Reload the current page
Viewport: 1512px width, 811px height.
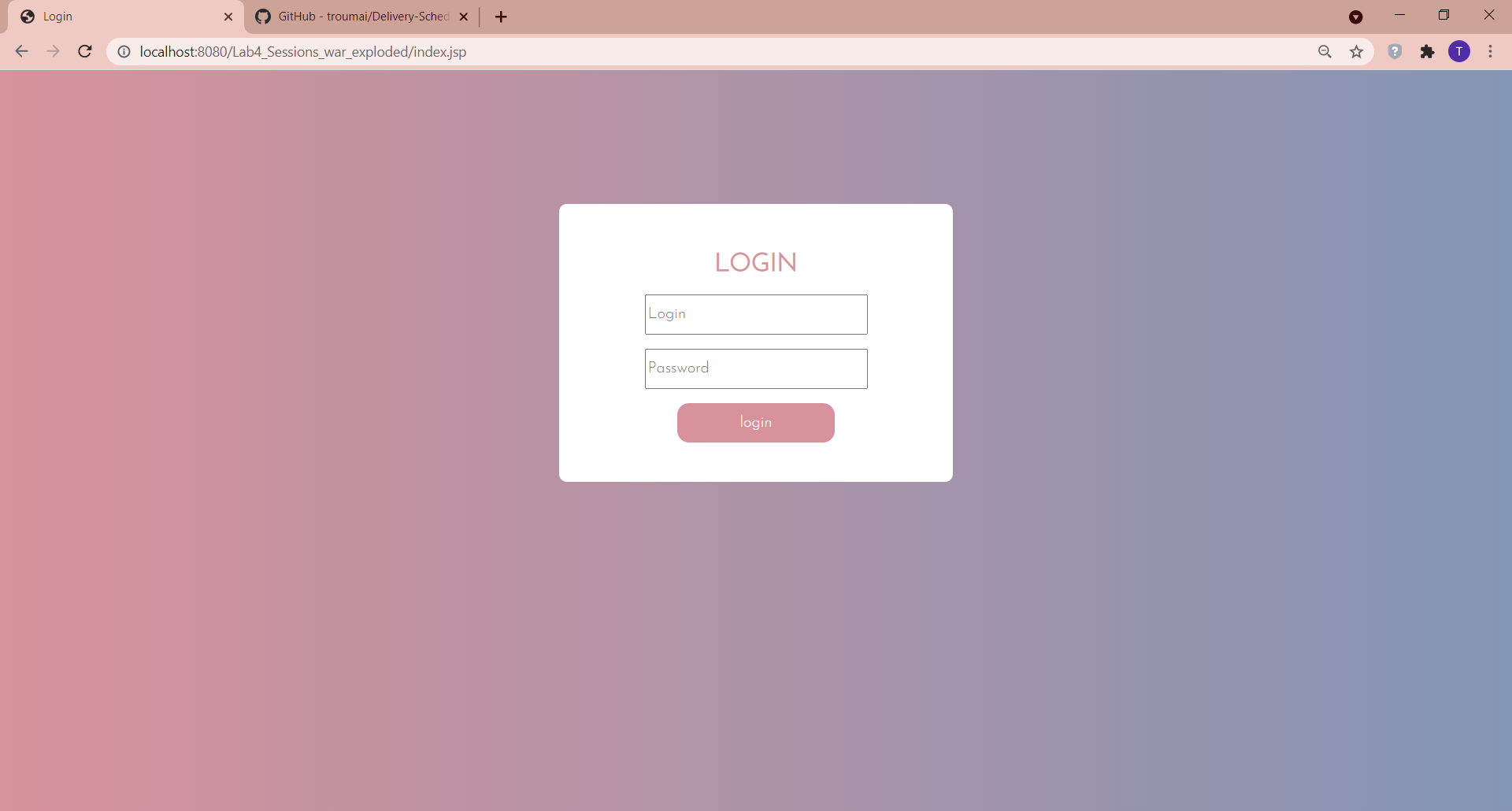click(x=85, y=52)
